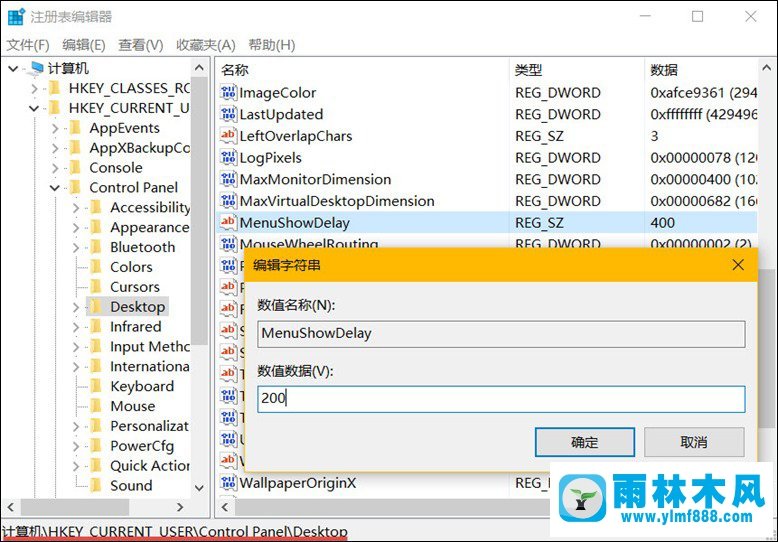Screen dimensions: 778x542
Task: Click the Bluetooth folder icon
Action: (x=96, y=247)
